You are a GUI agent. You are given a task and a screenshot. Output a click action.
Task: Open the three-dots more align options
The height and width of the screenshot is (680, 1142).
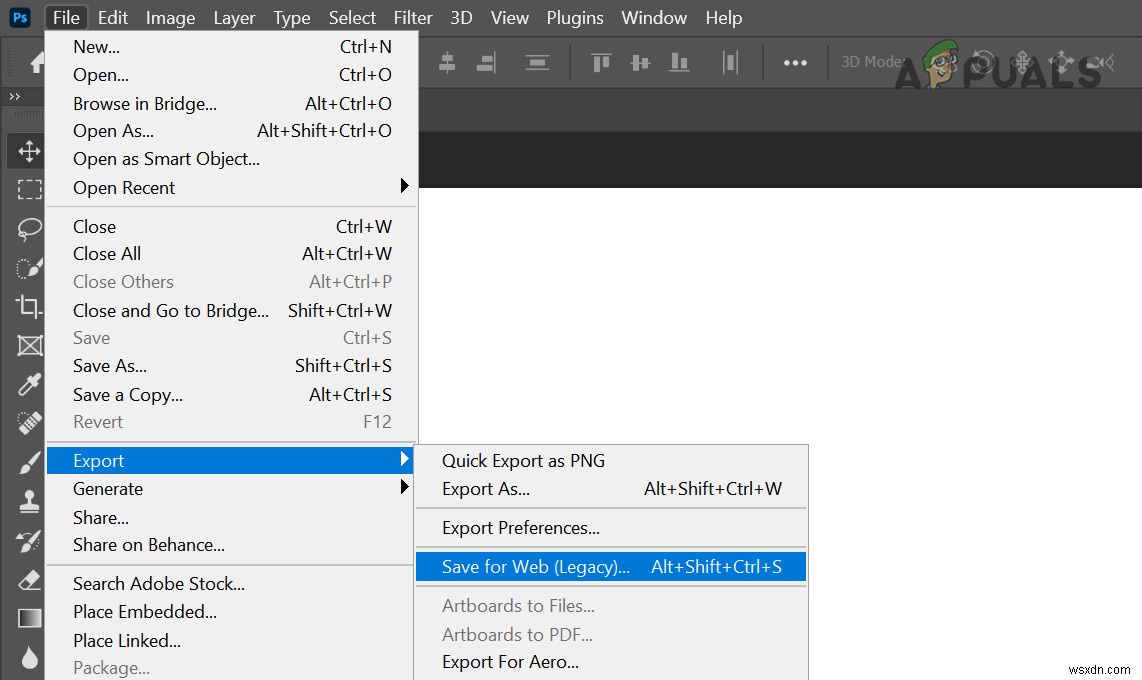point(795,63)
